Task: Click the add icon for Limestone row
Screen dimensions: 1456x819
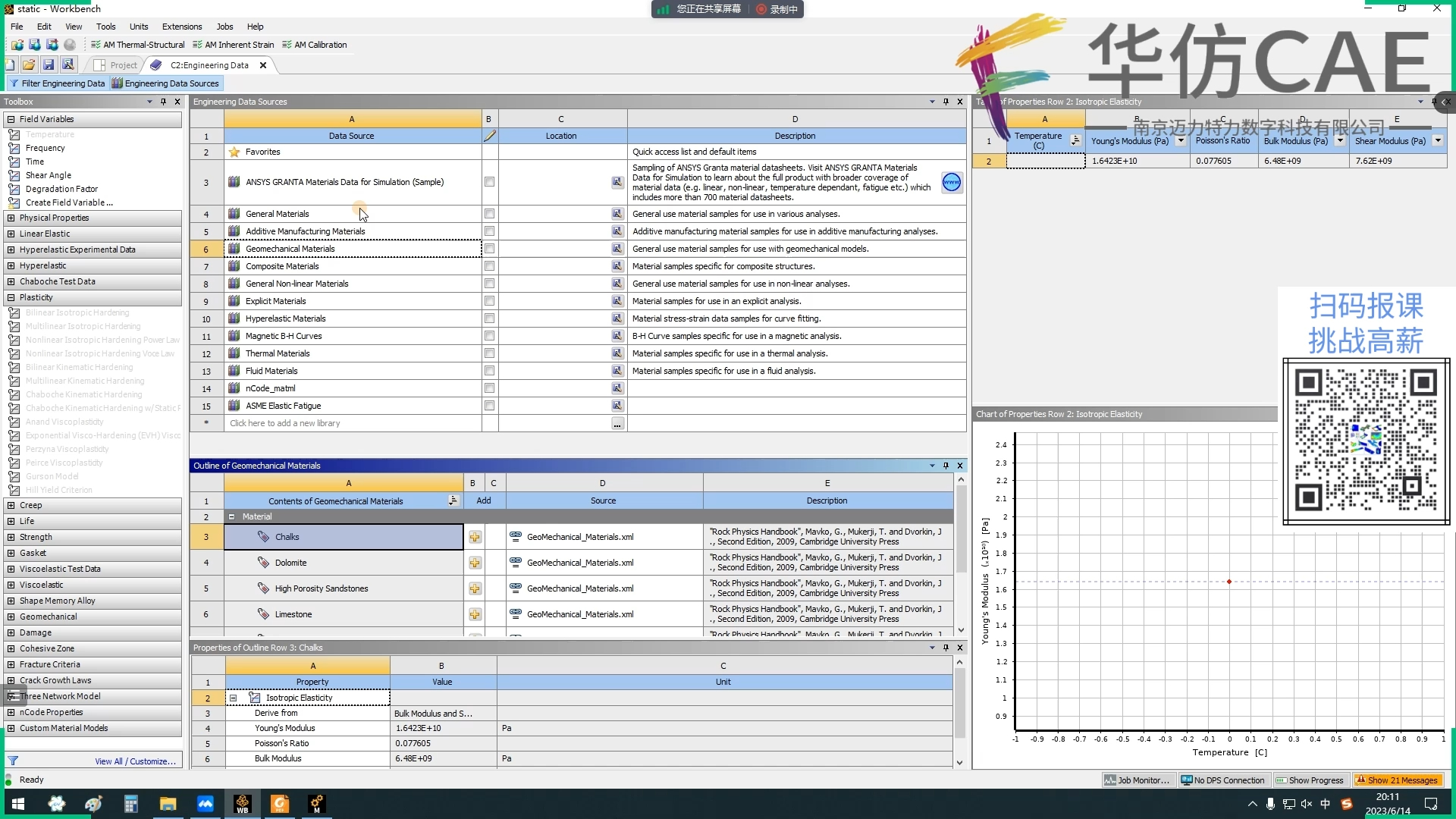Action: (475, 614)
